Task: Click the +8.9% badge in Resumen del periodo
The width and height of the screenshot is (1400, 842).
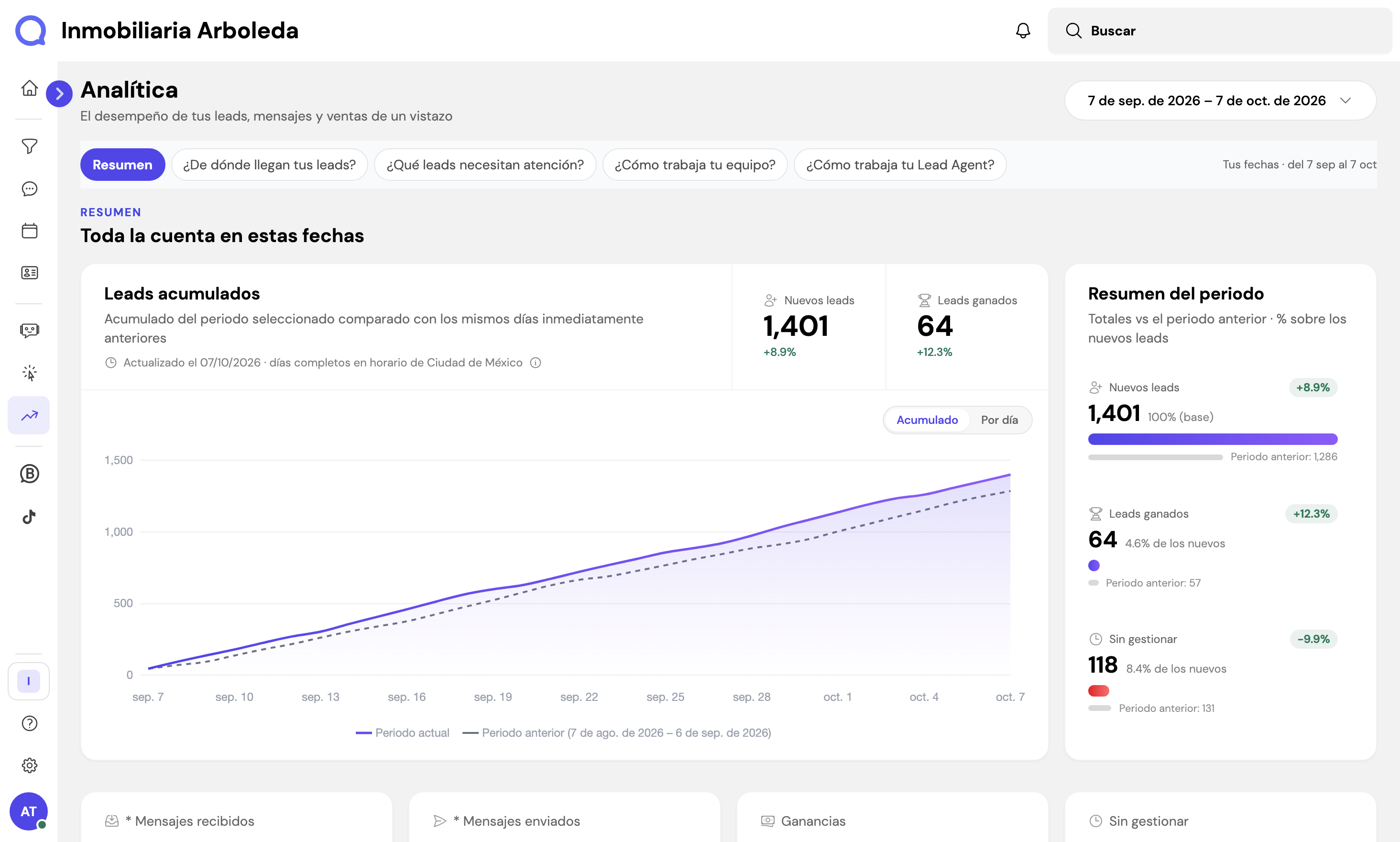Action: (x=1312, y=388)
